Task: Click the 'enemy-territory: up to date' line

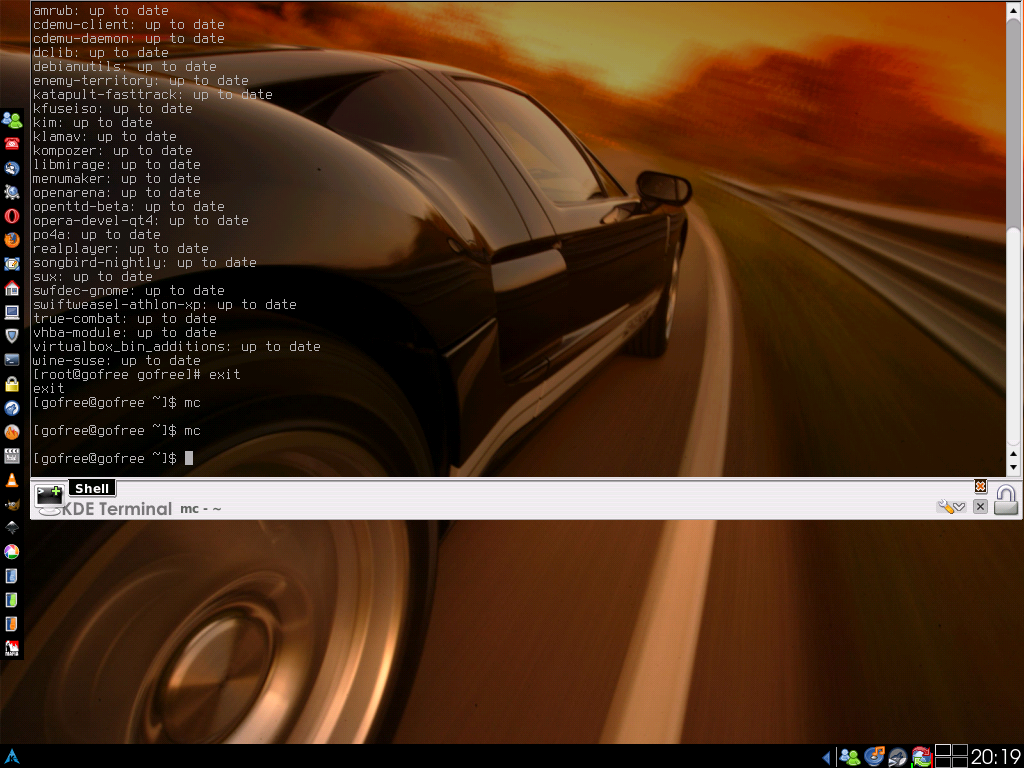Action: click(140, 81)
